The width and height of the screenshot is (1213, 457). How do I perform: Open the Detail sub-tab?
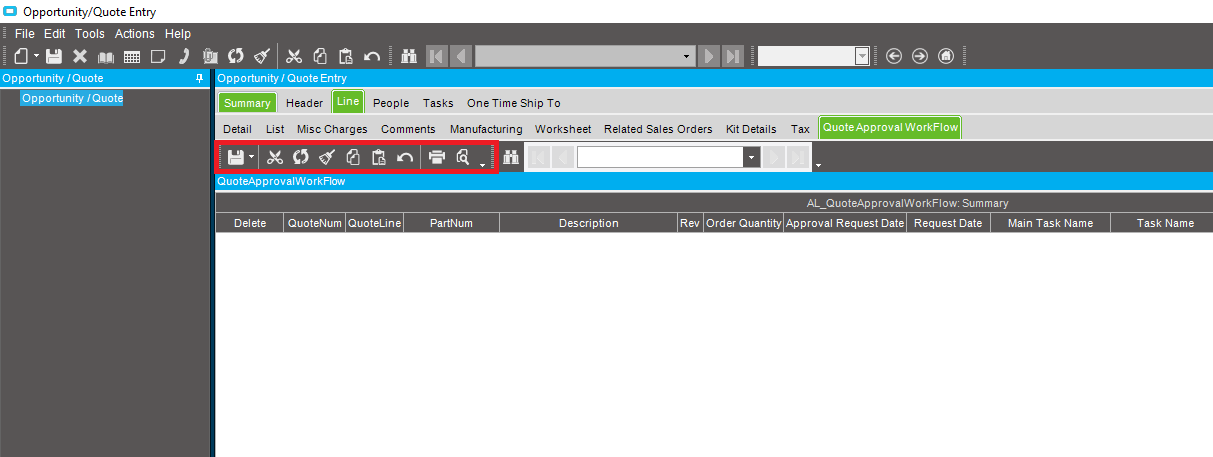tap(237, 129)
